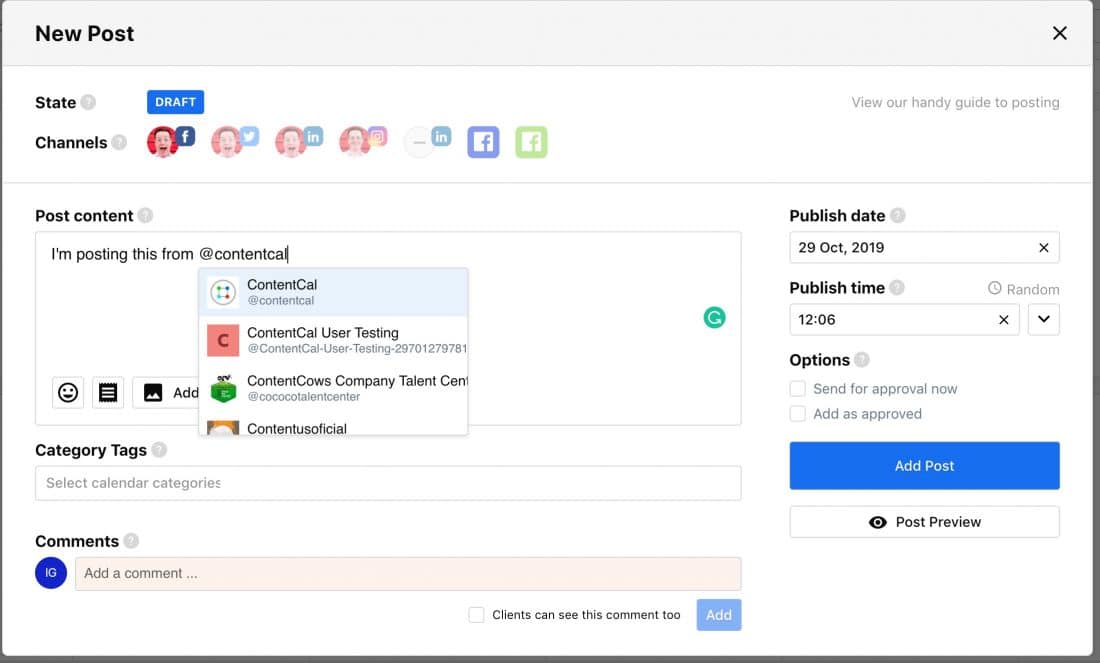Open help for Publish time
This screenshot has width=1100, height=663.
897,288
